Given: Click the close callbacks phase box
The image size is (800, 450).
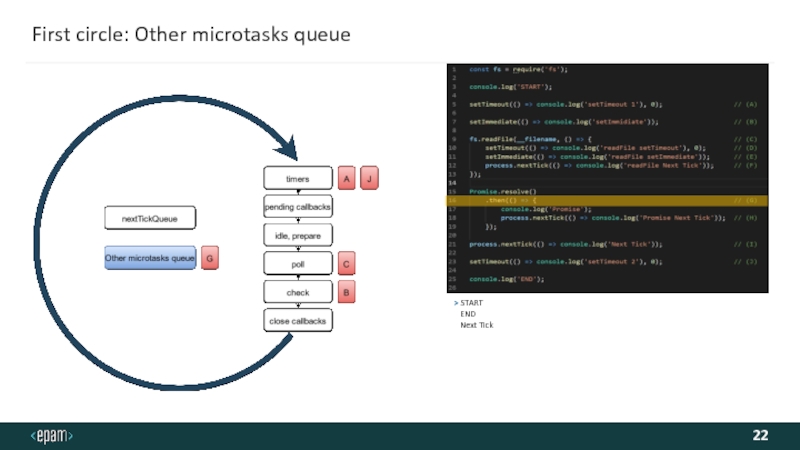Looking at the screenshot, I should click(297, 321).
